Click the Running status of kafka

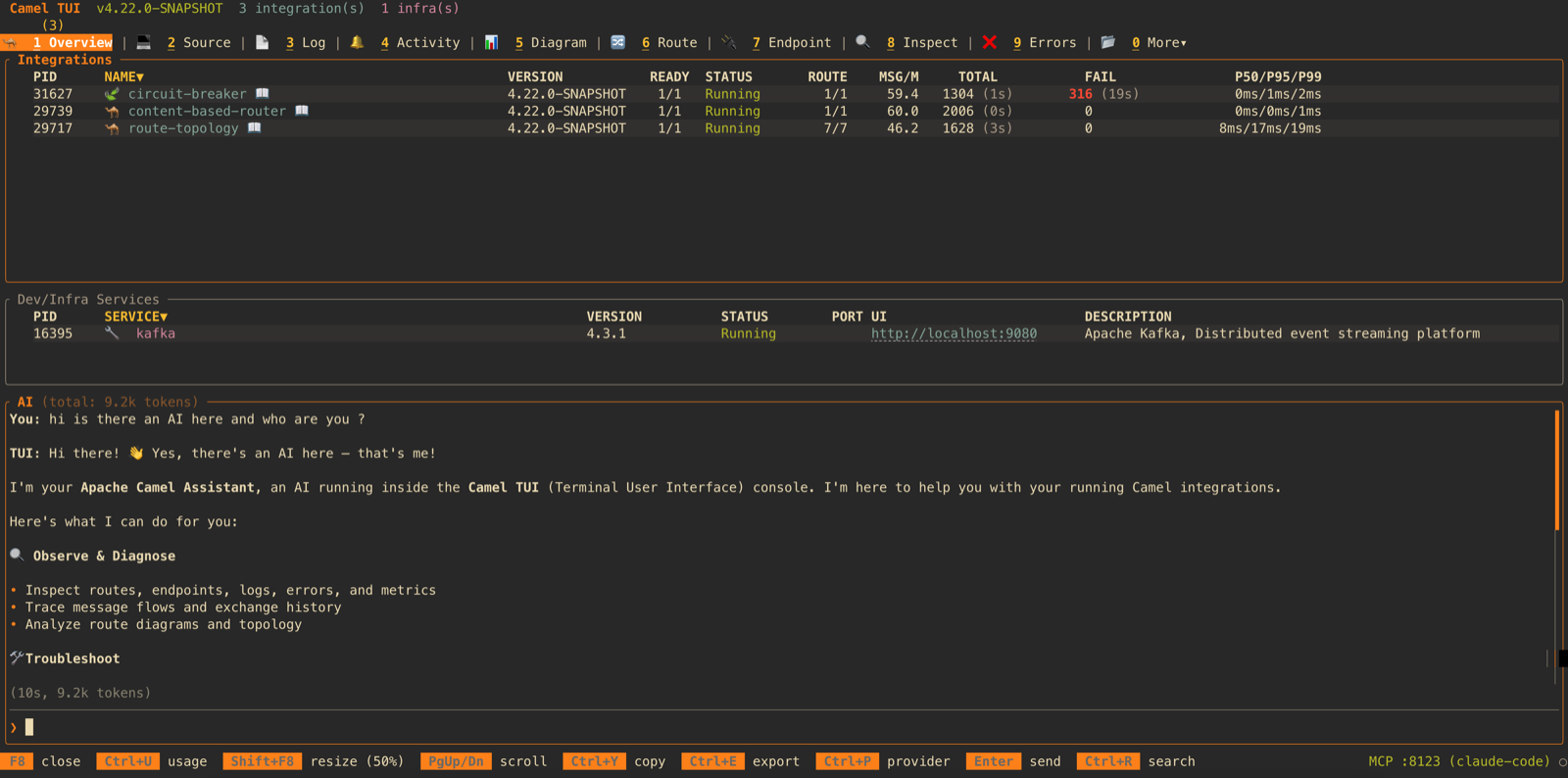749,334
